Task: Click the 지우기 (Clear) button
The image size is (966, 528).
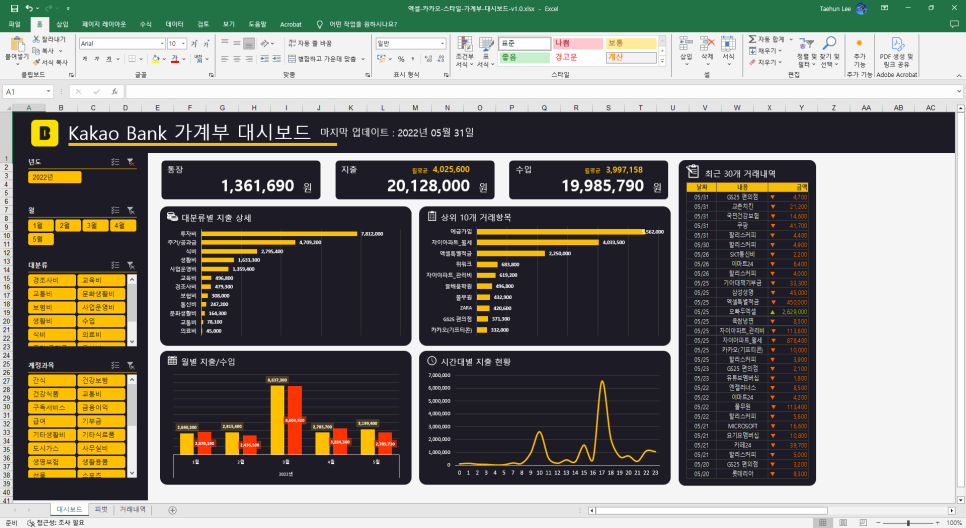Action: [765, 62]
